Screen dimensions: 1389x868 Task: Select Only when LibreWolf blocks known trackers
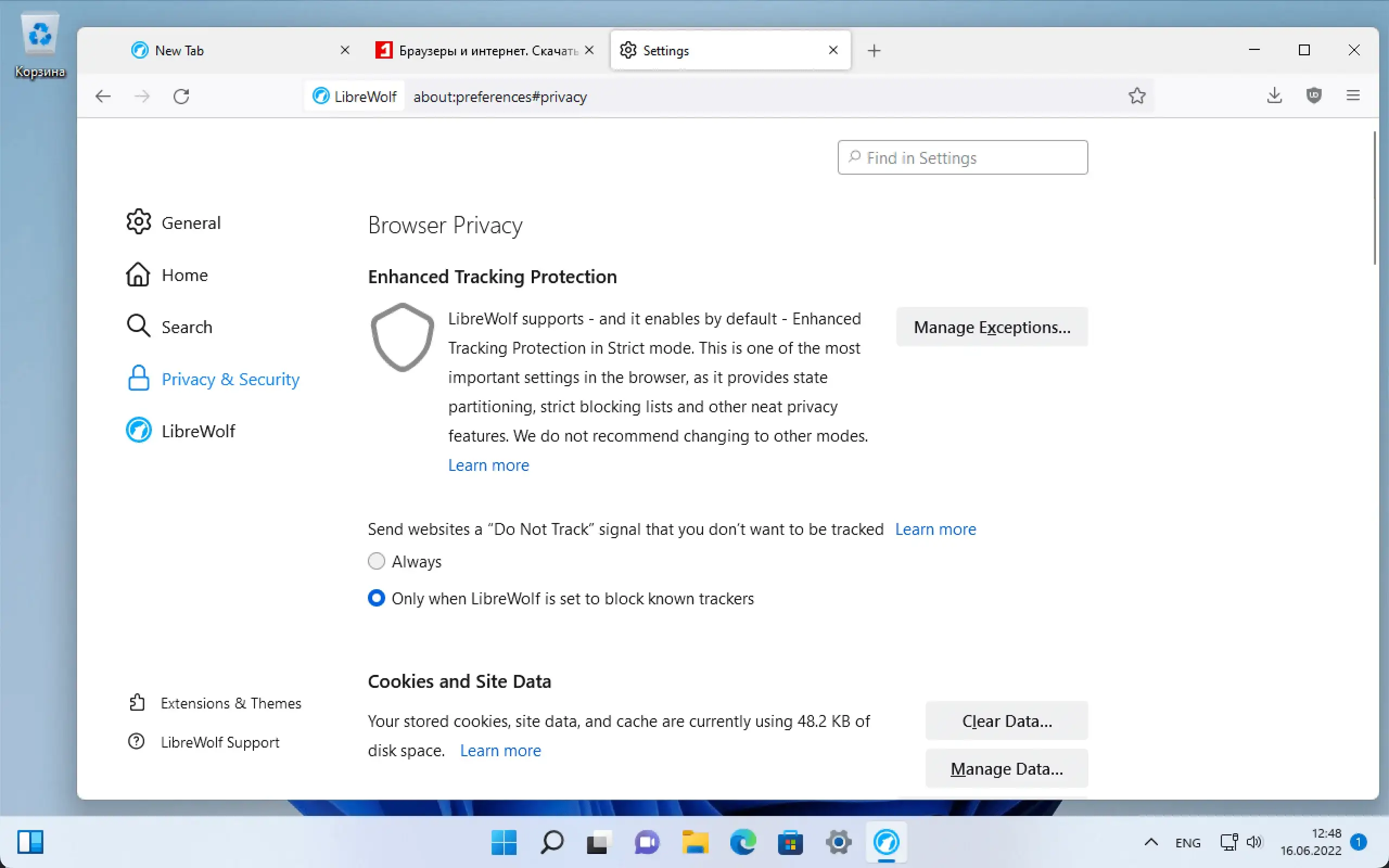(x=376, y=598)
